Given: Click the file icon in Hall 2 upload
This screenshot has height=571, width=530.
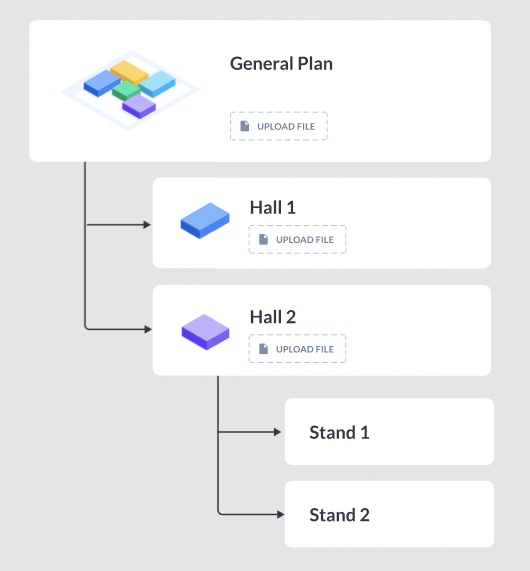Looking at the screenshot, I should (263, 348).
